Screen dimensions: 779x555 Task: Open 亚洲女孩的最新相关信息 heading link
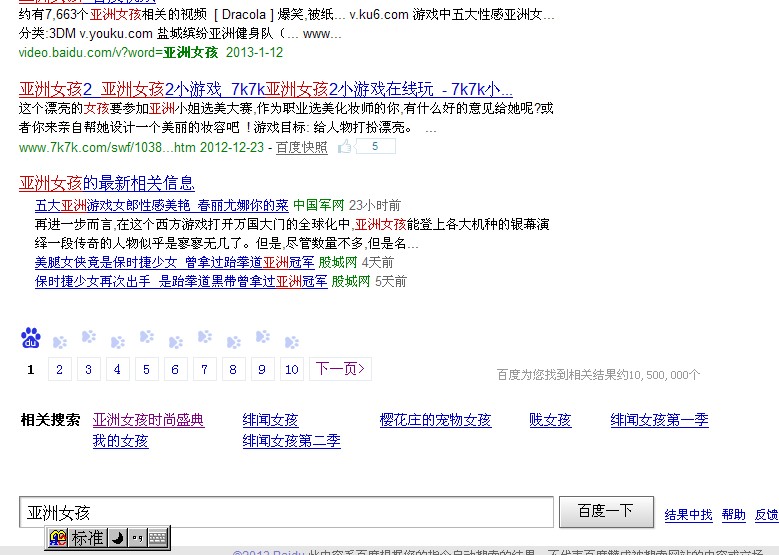tap(107, 183)
